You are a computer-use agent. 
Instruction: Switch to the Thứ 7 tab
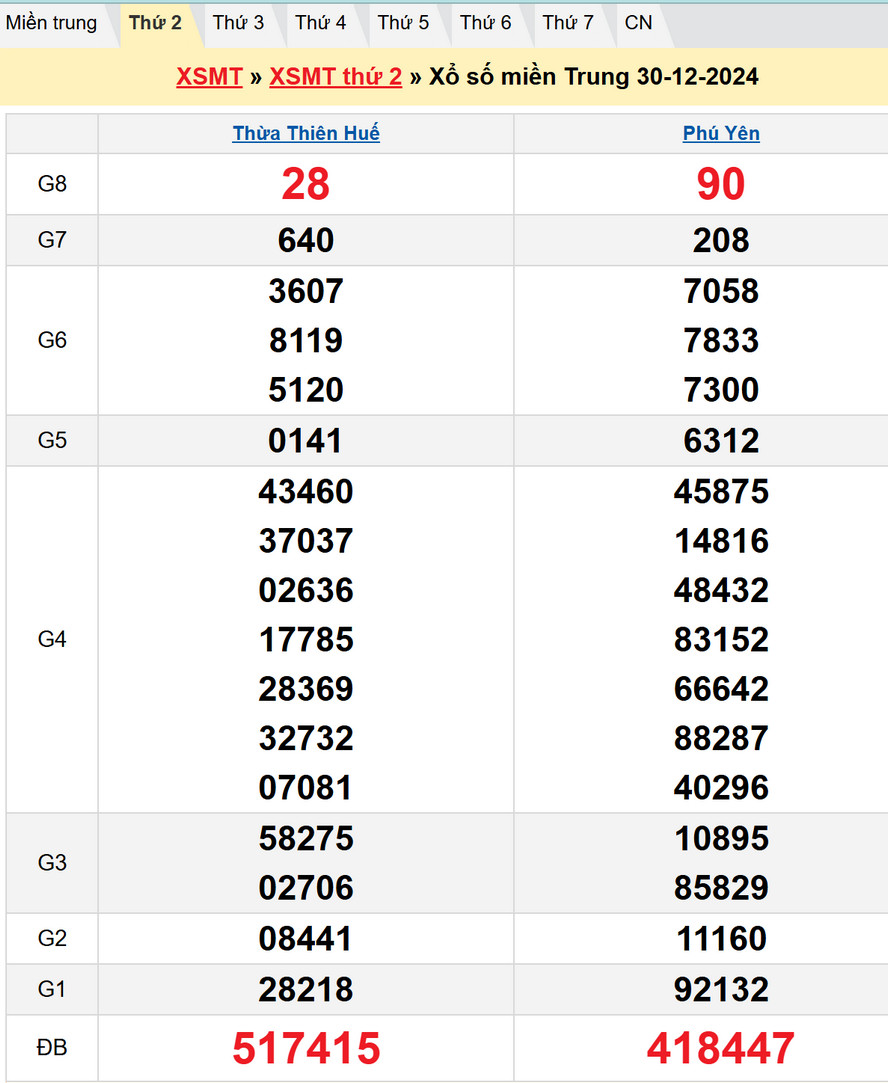(x=568, y=23)
